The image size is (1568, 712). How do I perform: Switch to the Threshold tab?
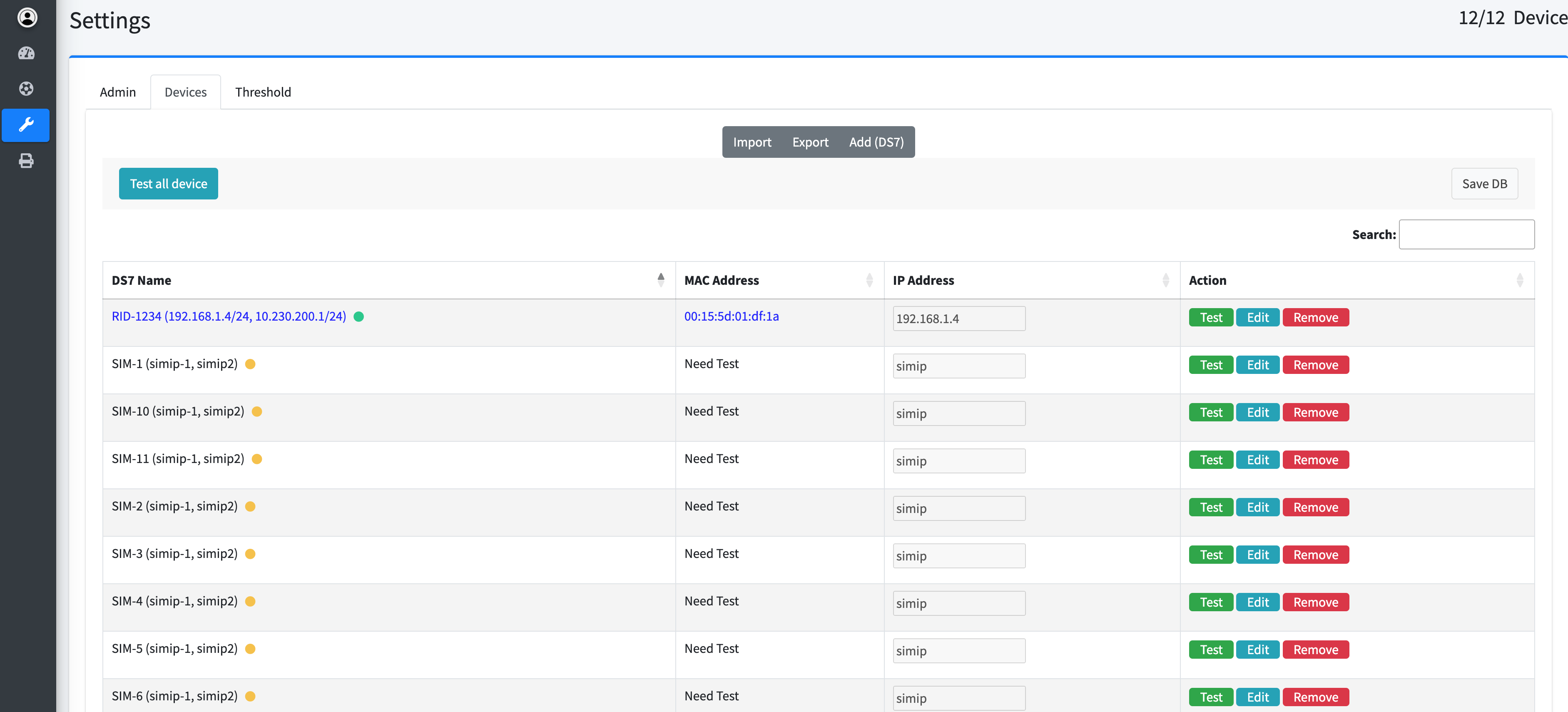pos(263,92)
